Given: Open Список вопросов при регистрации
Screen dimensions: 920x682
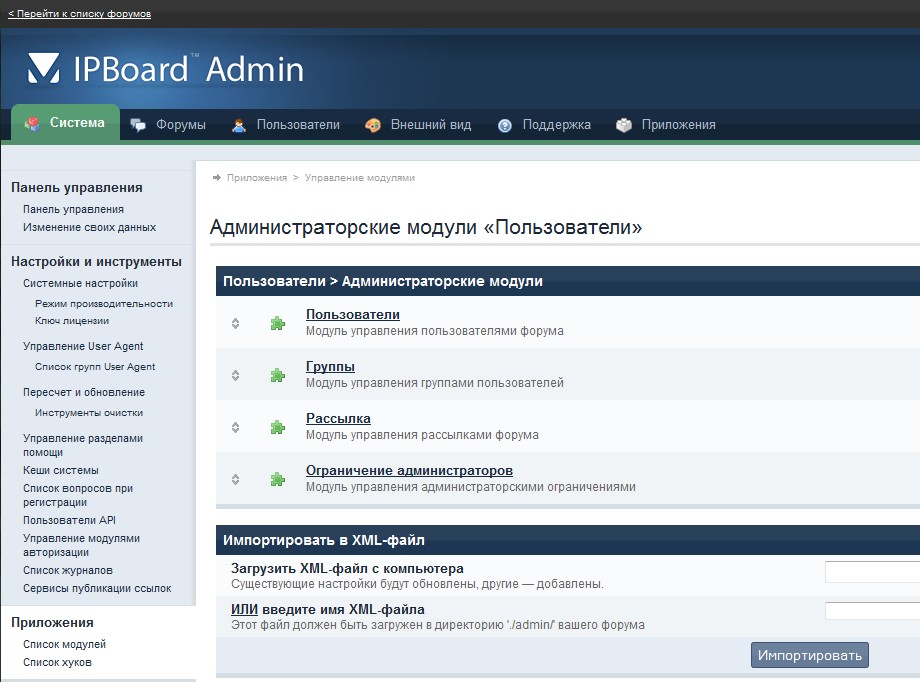Looking at the screenshot, I should pos(78,495).
